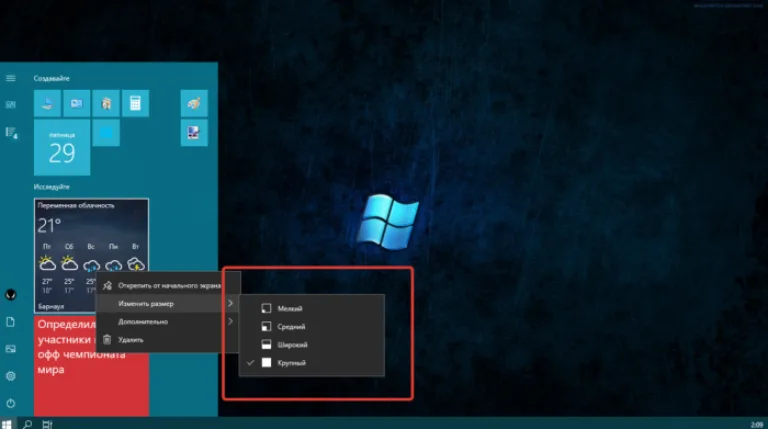Open the calendar tile showing 29

[x=62, y=147]
